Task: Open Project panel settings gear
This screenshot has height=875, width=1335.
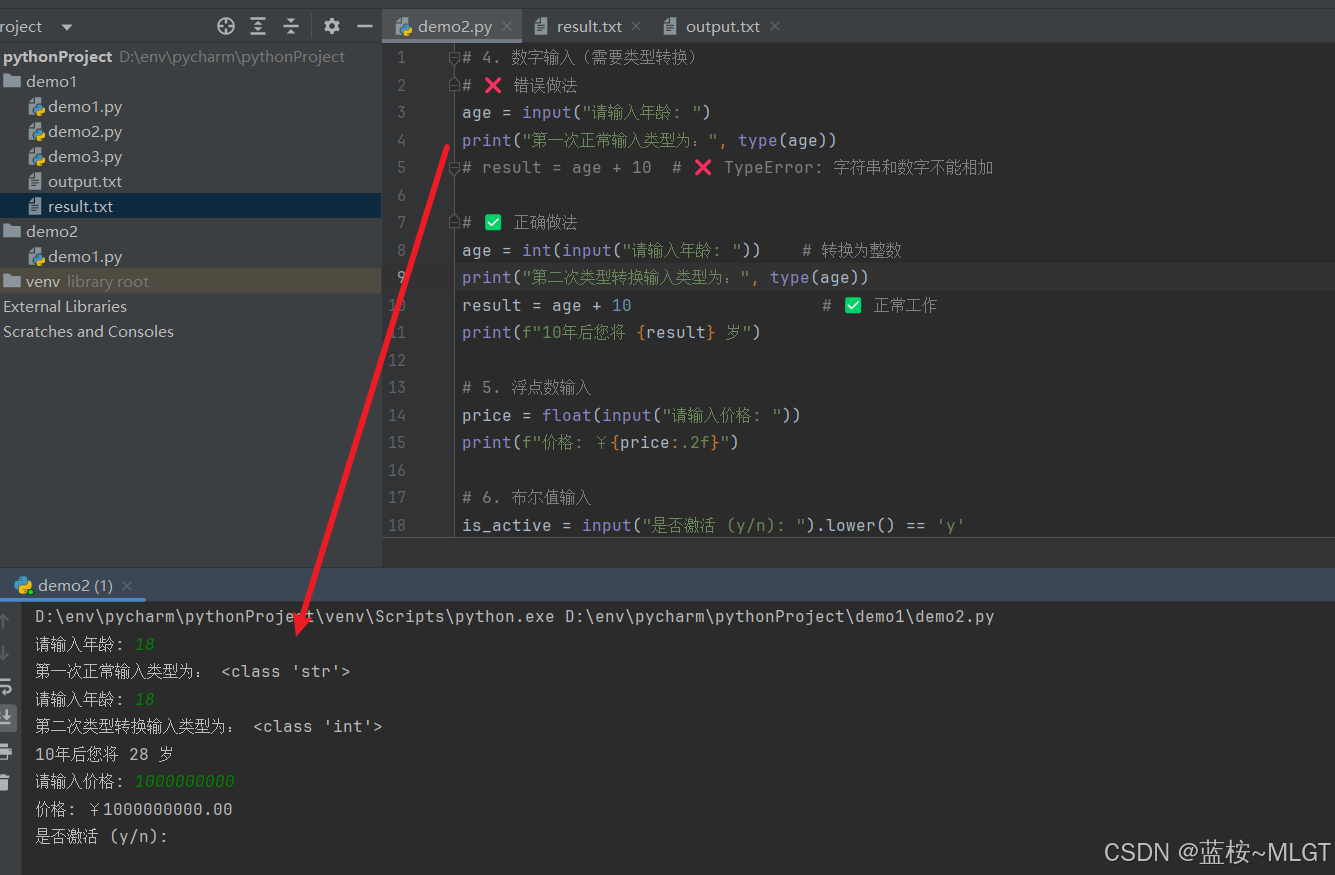Action: tap(332, 27)
